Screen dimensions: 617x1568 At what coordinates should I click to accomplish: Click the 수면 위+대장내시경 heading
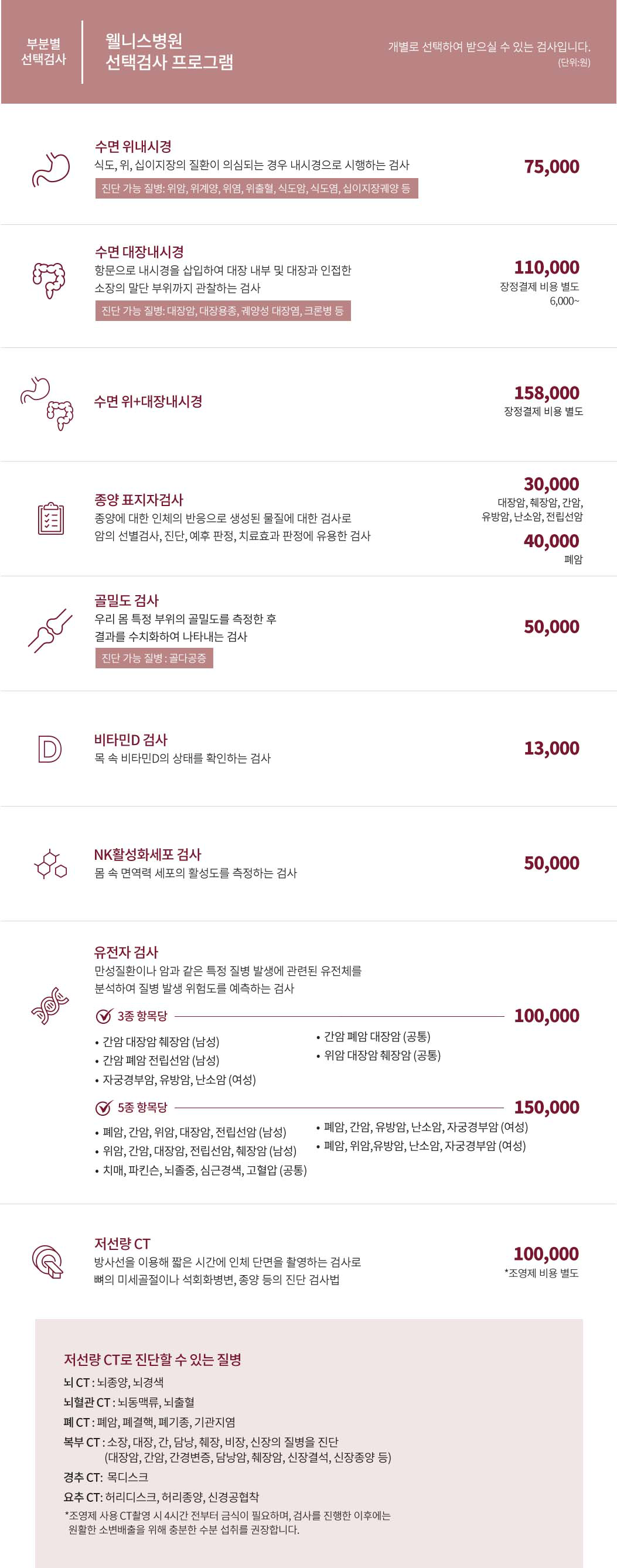pos(148,402)
